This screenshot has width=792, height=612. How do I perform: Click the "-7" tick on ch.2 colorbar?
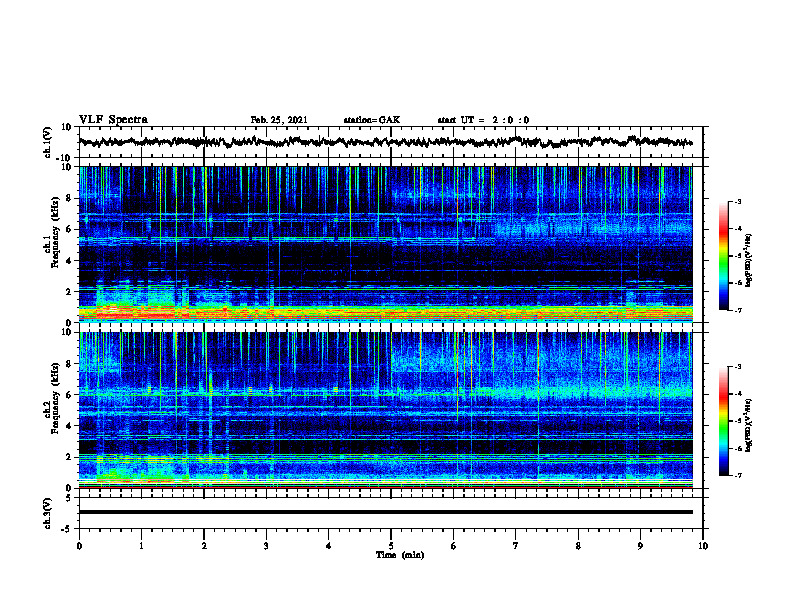tap(737, 476)
